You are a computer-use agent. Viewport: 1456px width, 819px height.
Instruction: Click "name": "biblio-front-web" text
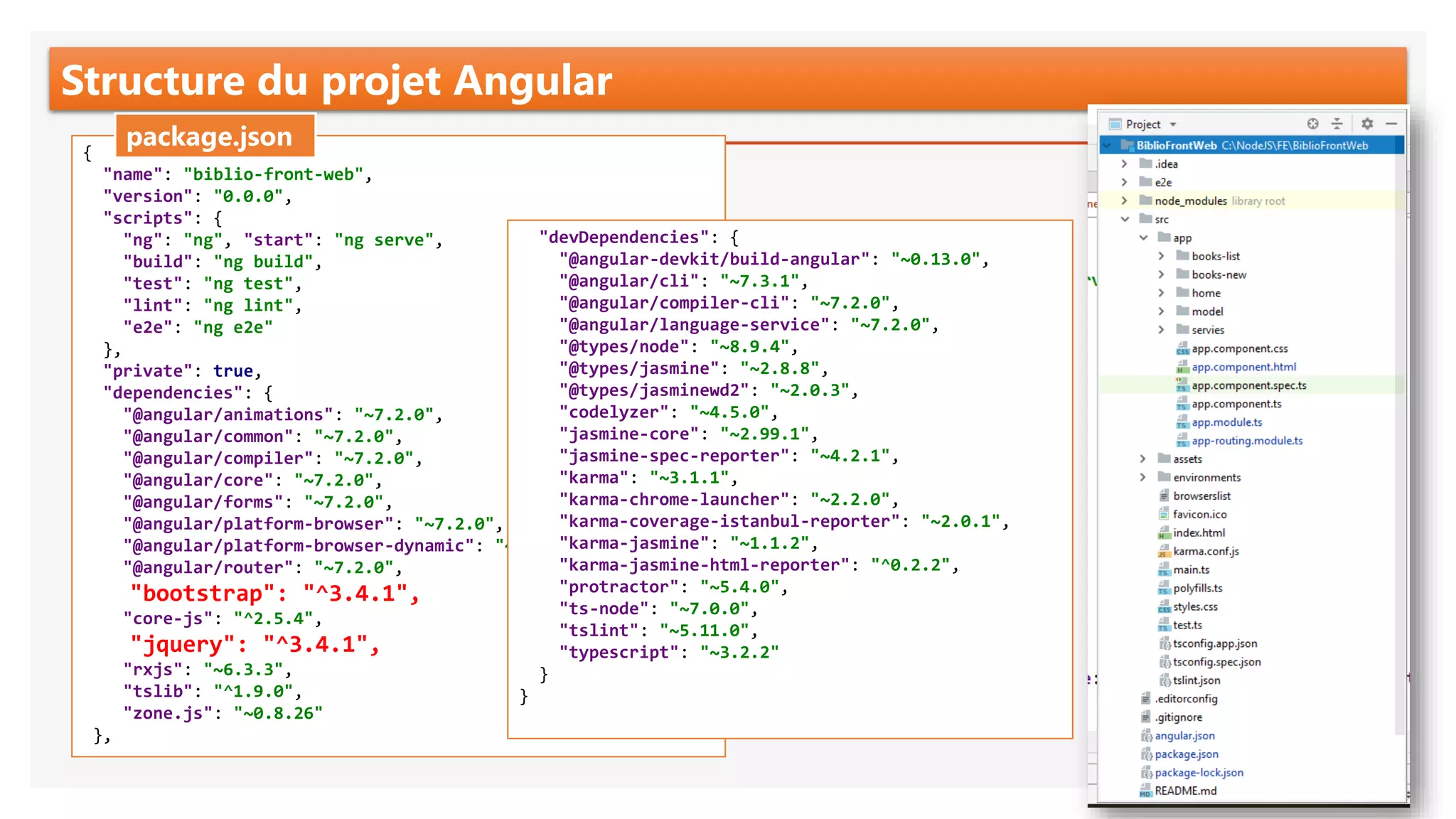pos(237,174)
